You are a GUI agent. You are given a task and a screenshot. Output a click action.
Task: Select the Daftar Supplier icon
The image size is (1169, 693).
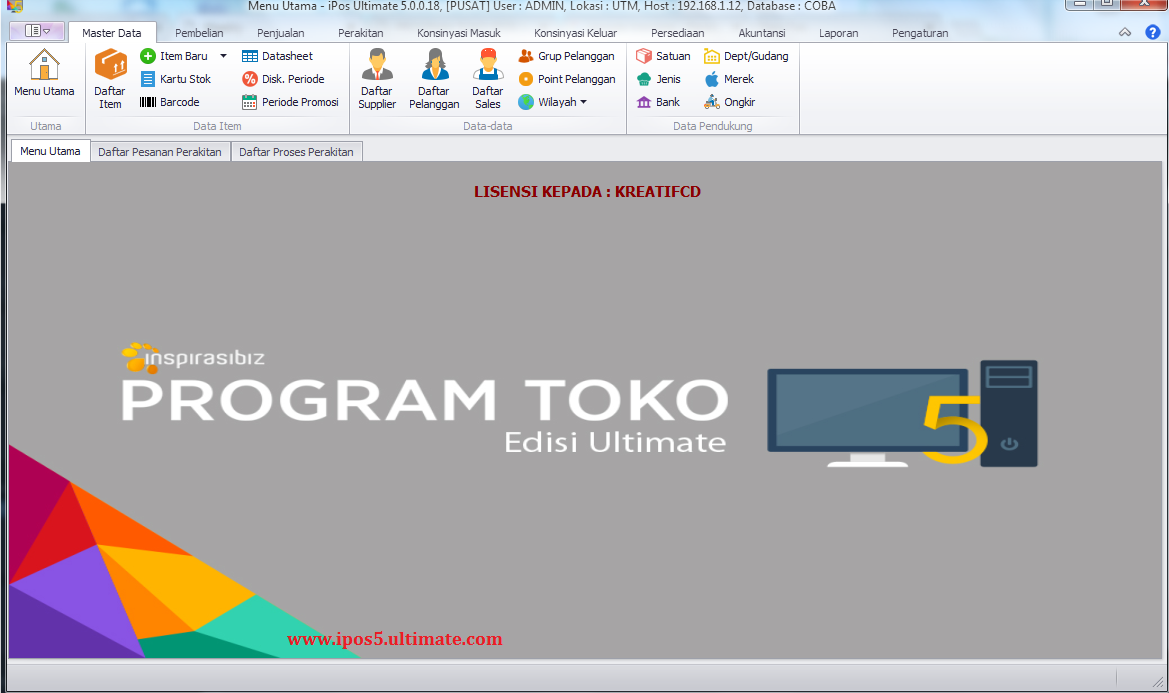[377, 78]
